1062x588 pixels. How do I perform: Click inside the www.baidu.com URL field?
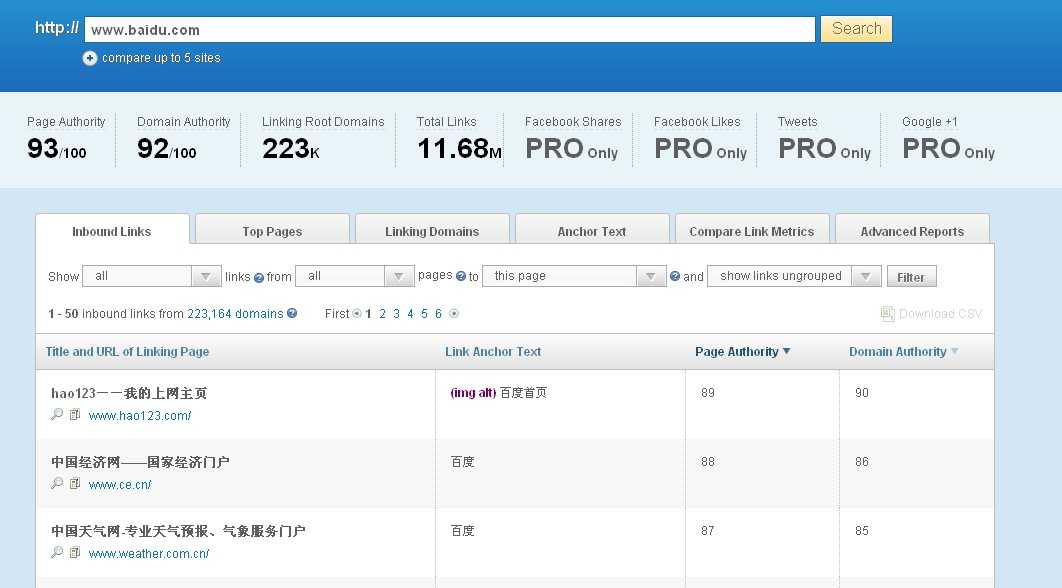[450, 29]
